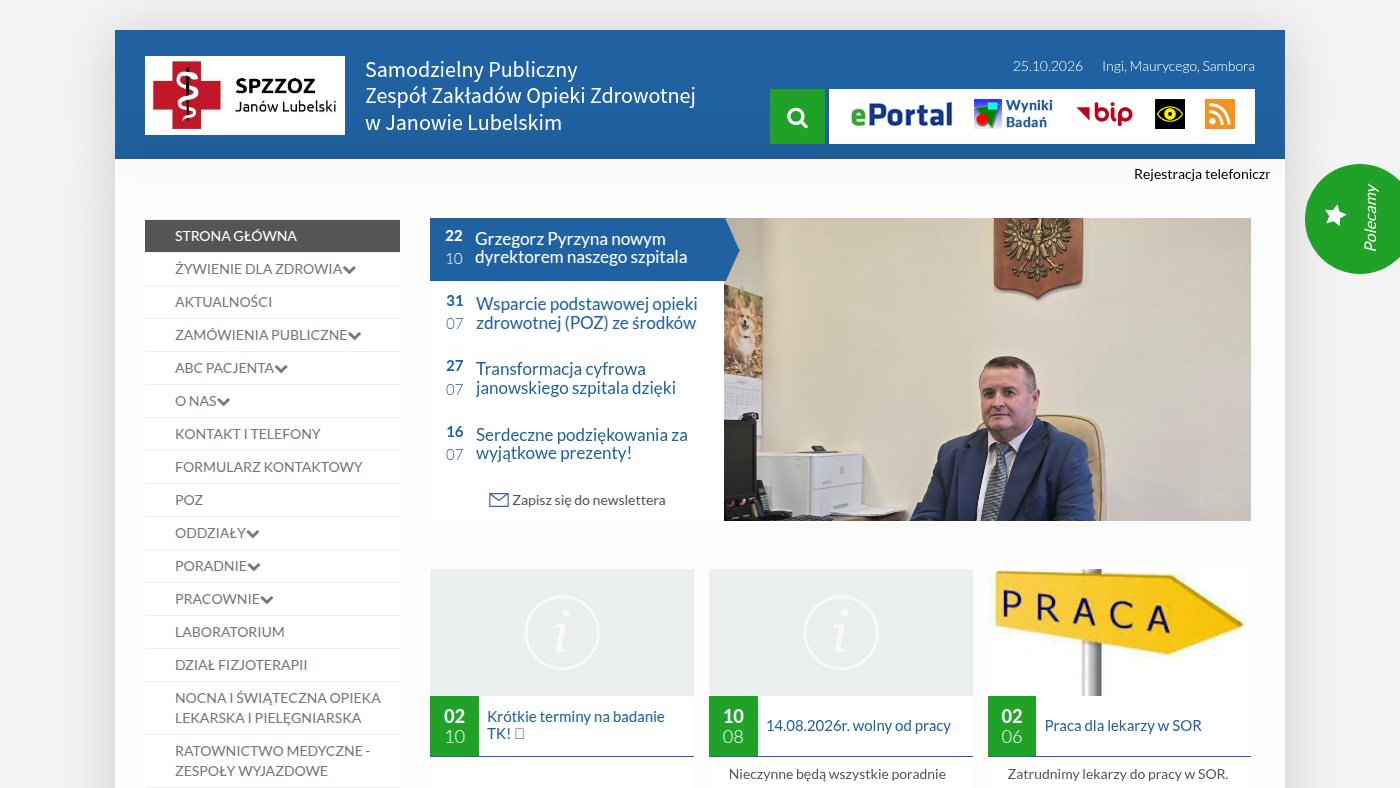Viewport: 1400px width, 788px height.
Task: Expand the O NAS submenu chevron
Action: pos(224,402)
